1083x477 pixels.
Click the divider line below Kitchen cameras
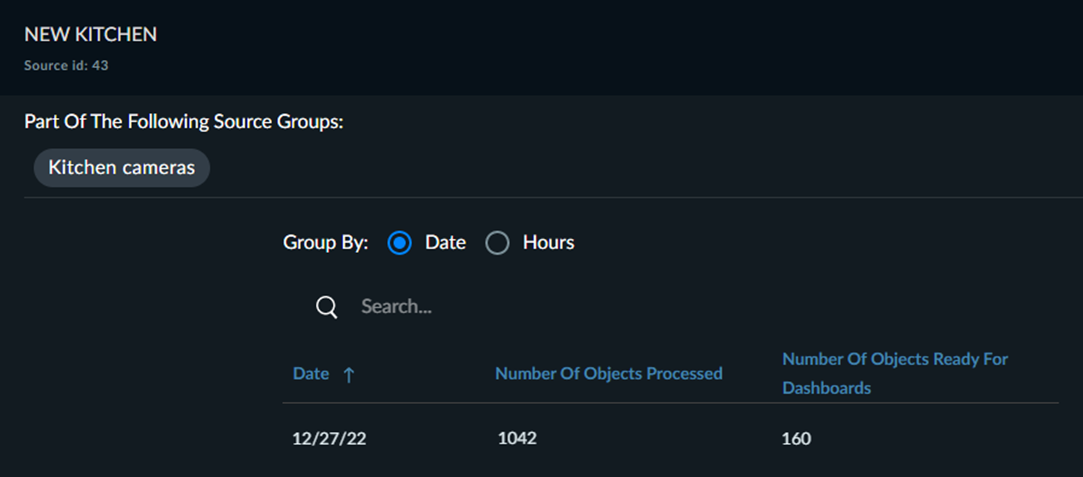[553, 197]
